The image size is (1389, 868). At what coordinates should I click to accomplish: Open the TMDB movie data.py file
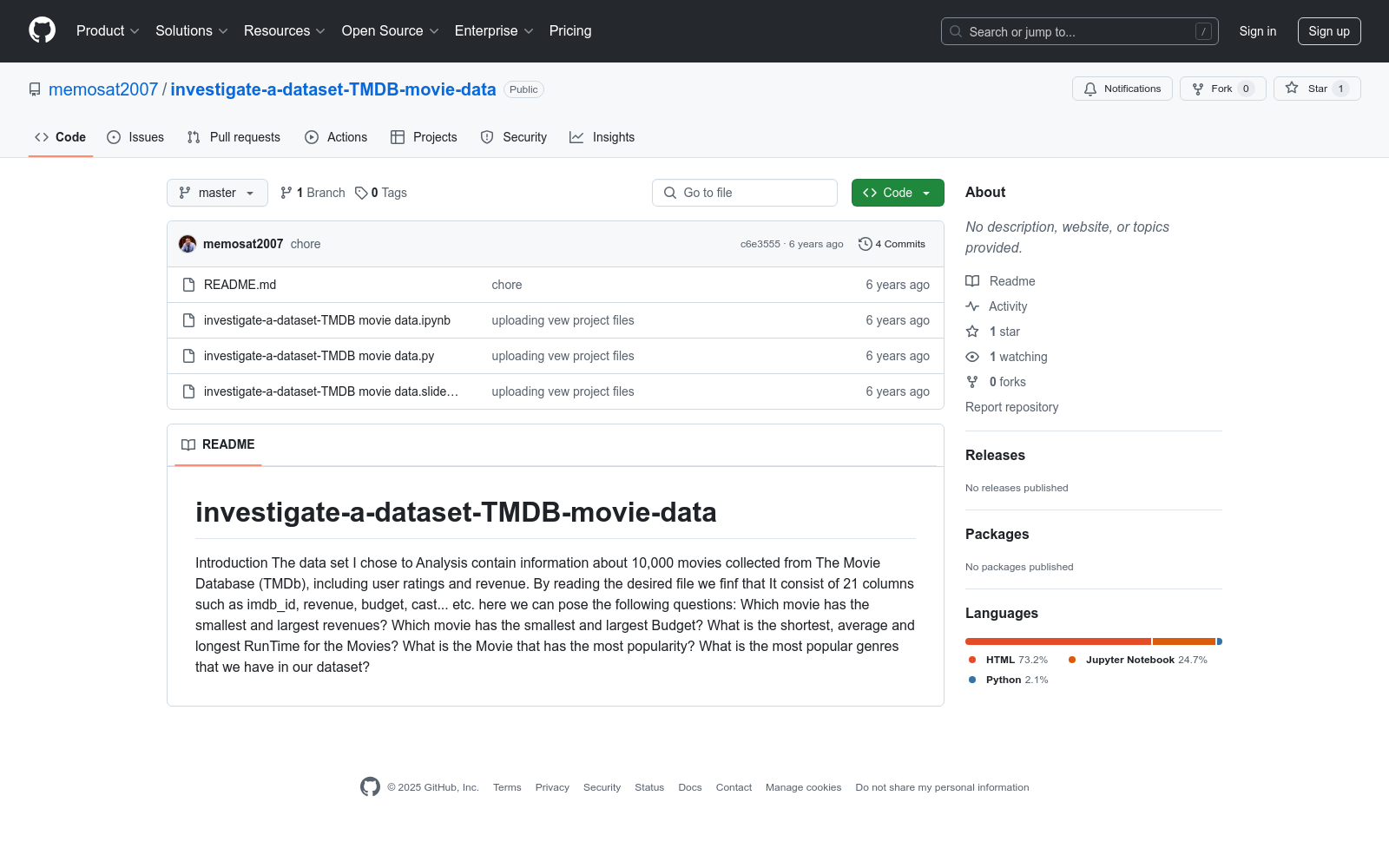click(x=319, y=356)
